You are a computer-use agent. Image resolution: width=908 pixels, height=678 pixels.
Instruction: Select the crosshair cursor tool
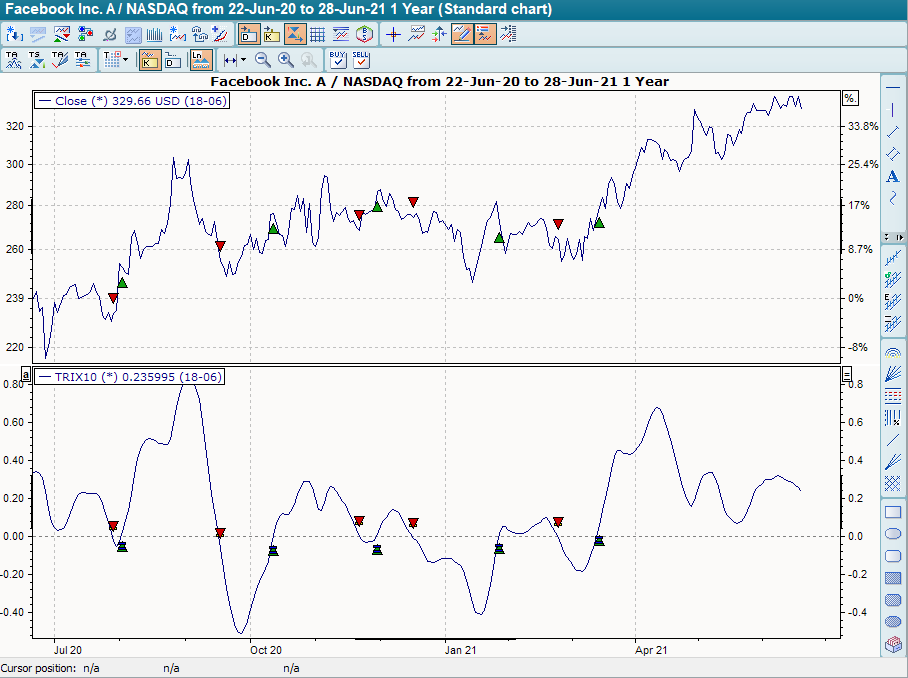coord(392,34)
